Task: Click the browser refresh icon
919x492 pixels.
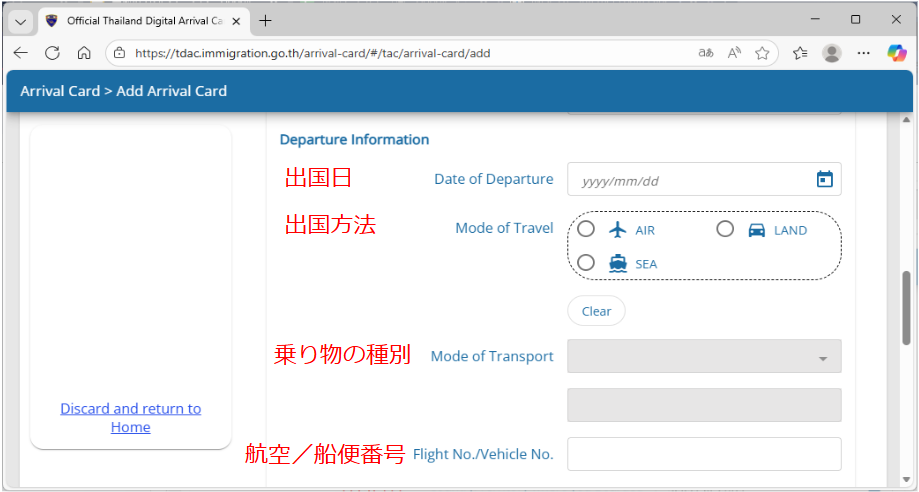Action: tap(52, 53)
